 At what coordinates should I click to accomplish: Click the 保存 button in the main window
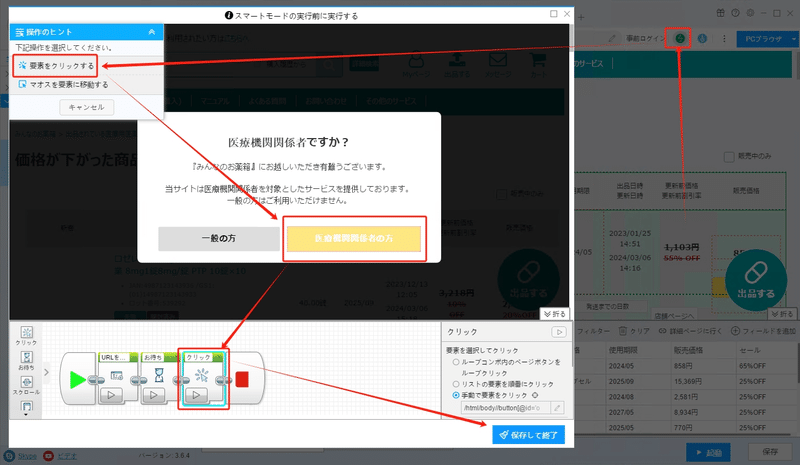[x=770, y=452]
